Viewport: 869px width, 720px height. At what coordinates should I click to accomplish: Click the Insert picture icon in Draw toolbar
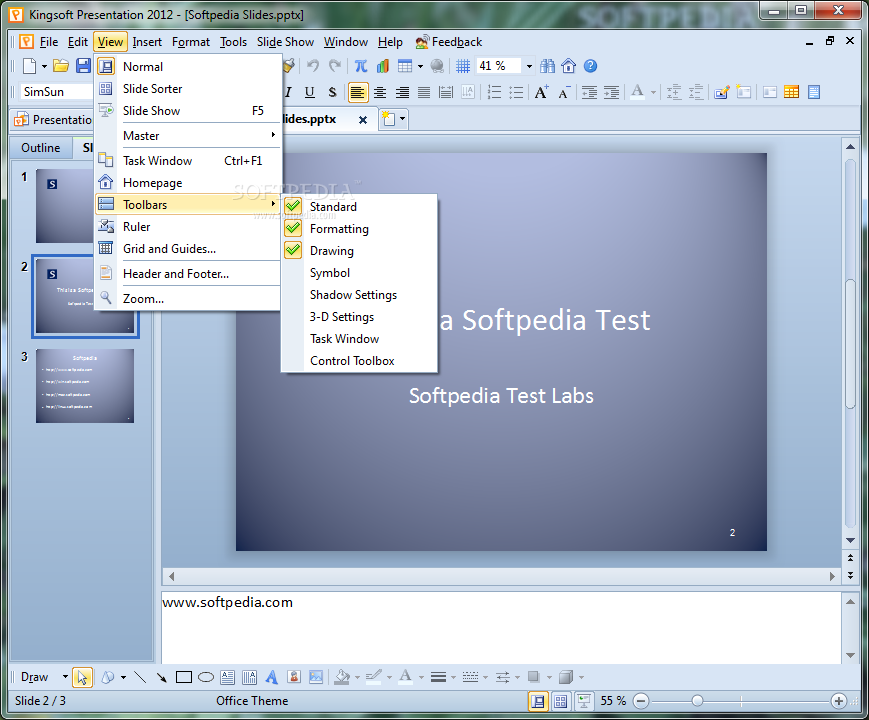(316, 677)
